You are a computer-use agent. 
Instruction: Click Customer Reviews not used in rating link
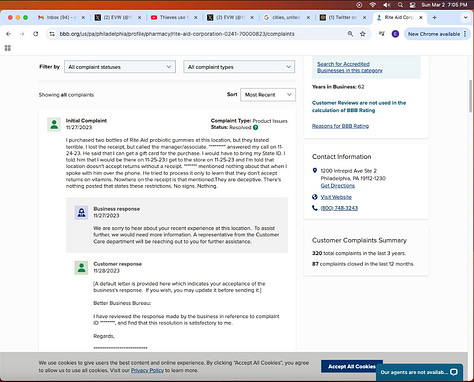[x=359, y=106]
